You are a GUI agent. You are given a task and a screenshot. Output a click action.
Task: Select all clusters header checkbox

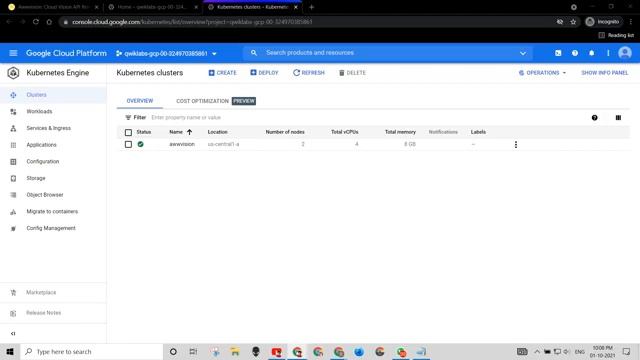(128, 132)
